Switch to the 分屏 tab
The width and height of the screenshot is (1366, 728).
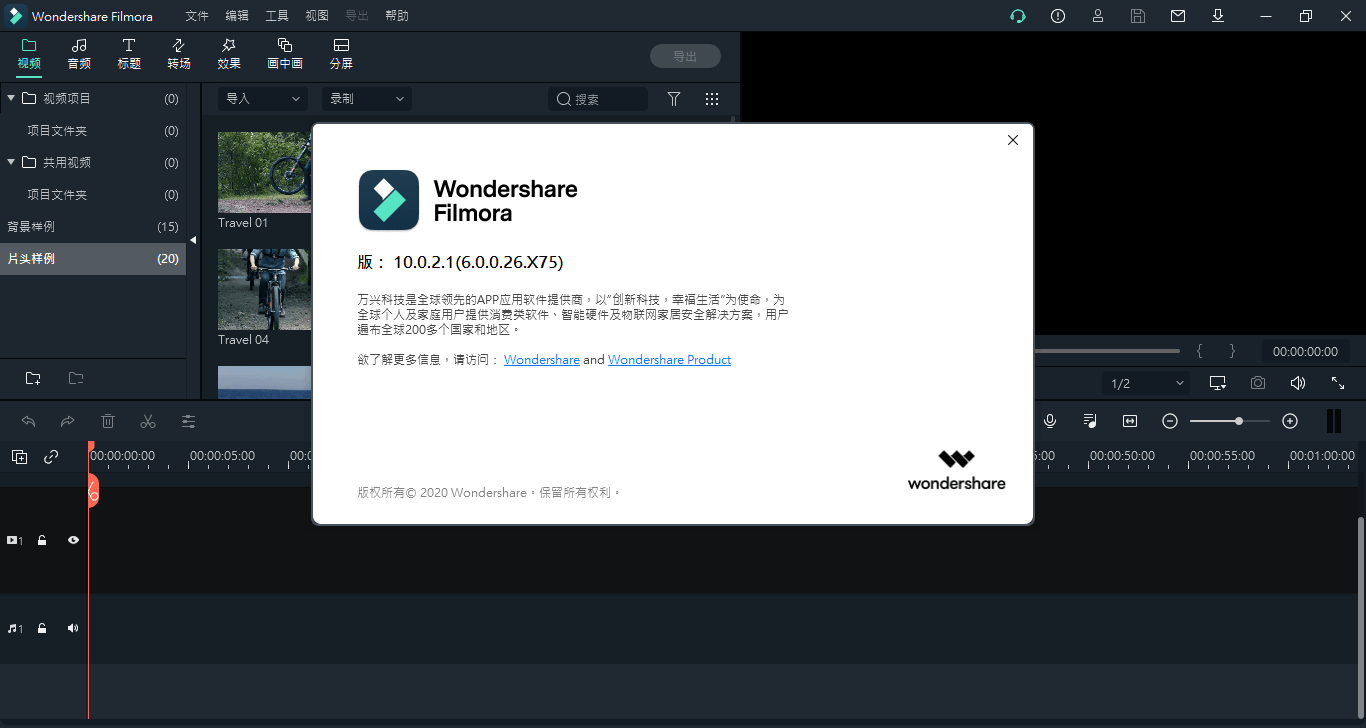coord(341,54)
